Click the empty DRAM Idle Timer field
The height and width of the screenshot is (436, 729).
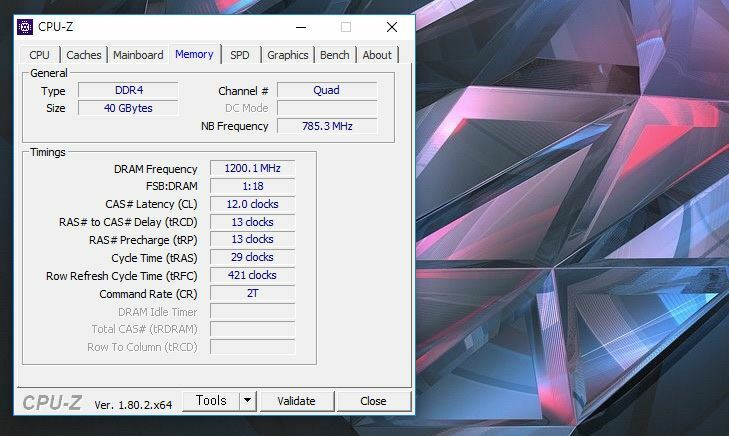252,311
